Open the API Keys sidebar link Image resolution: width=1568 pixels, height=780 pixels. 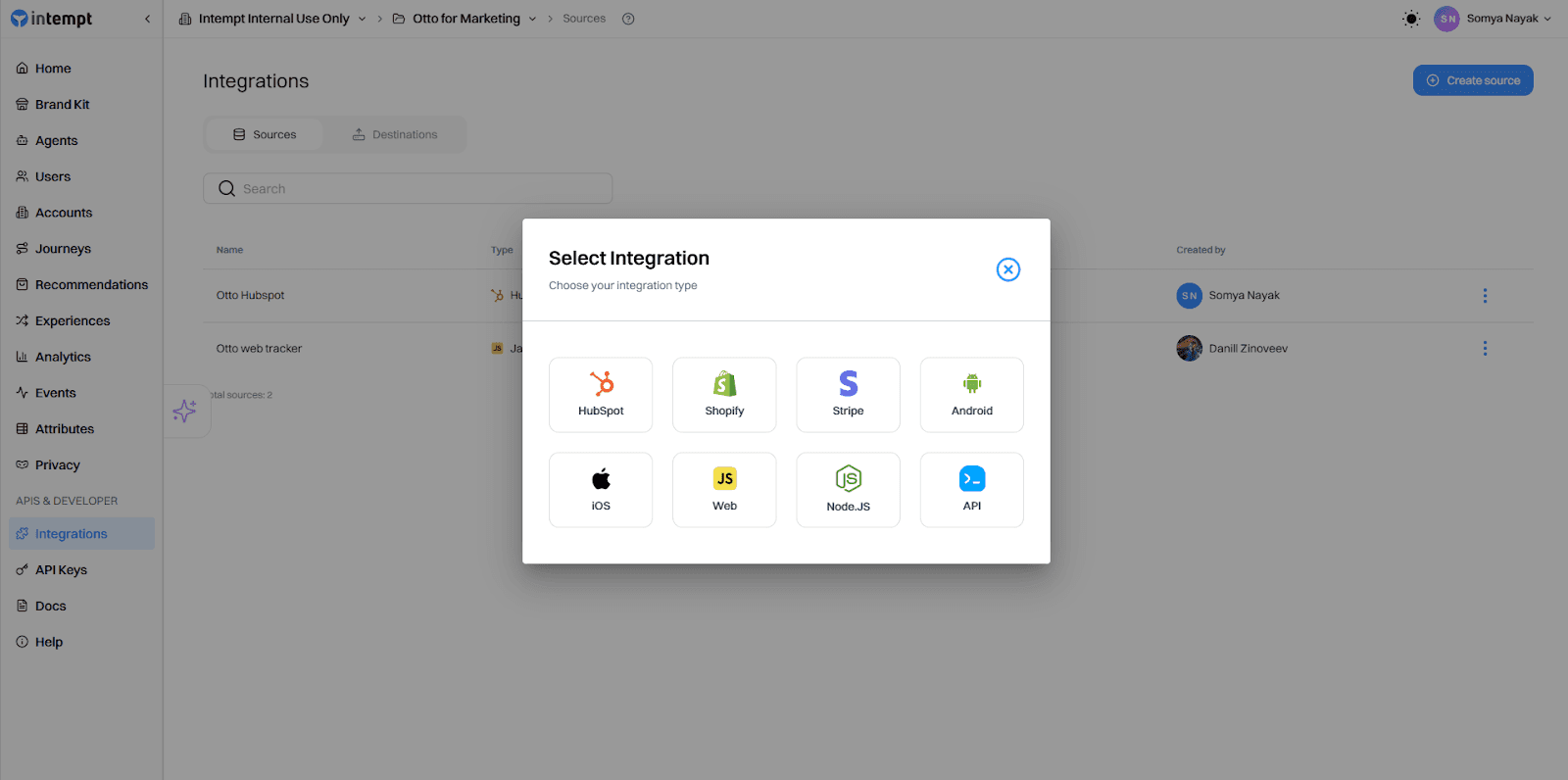pos(61,570)
